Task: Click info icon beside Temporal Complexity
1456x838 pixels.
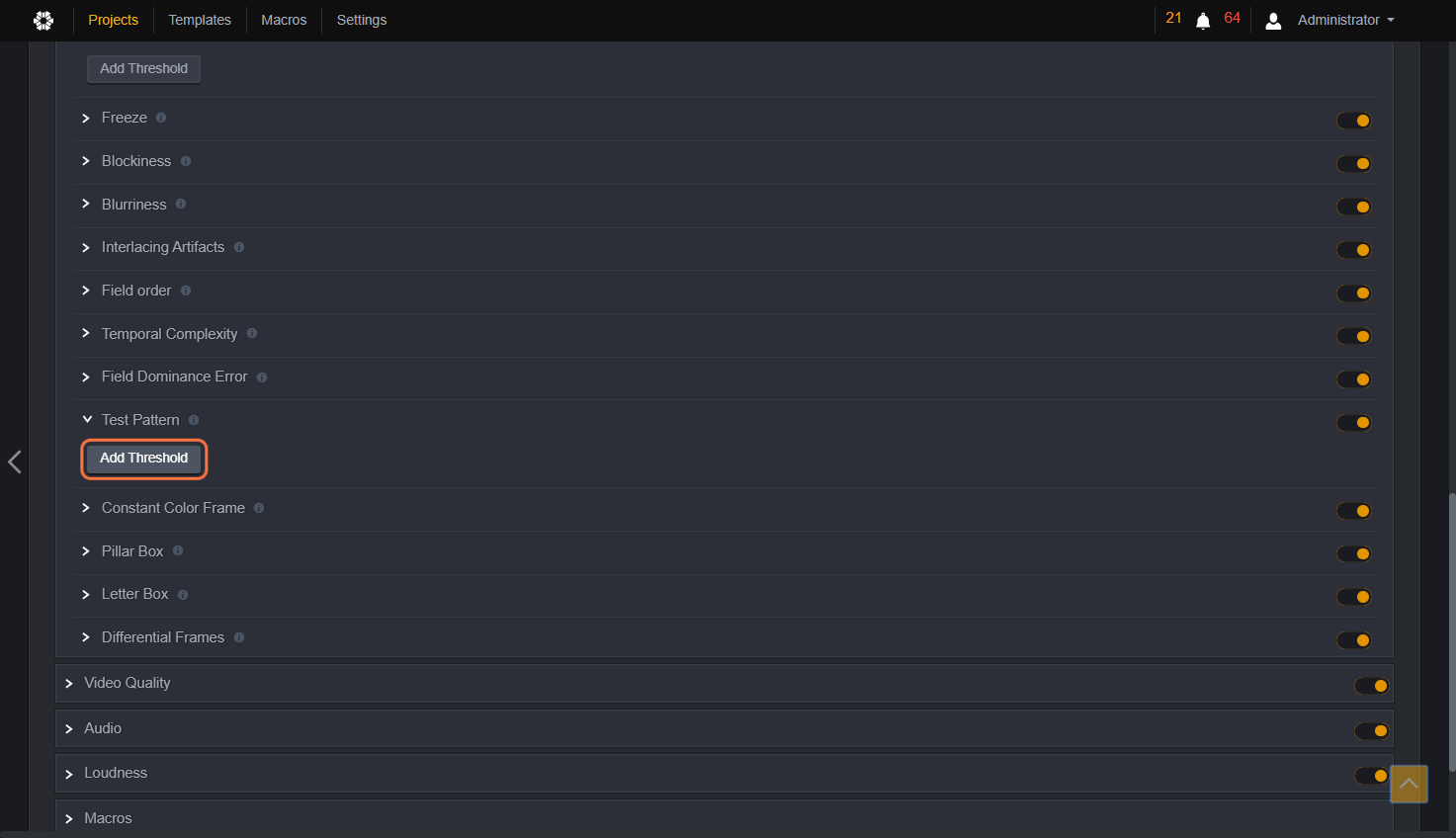Action: [252, 333]
